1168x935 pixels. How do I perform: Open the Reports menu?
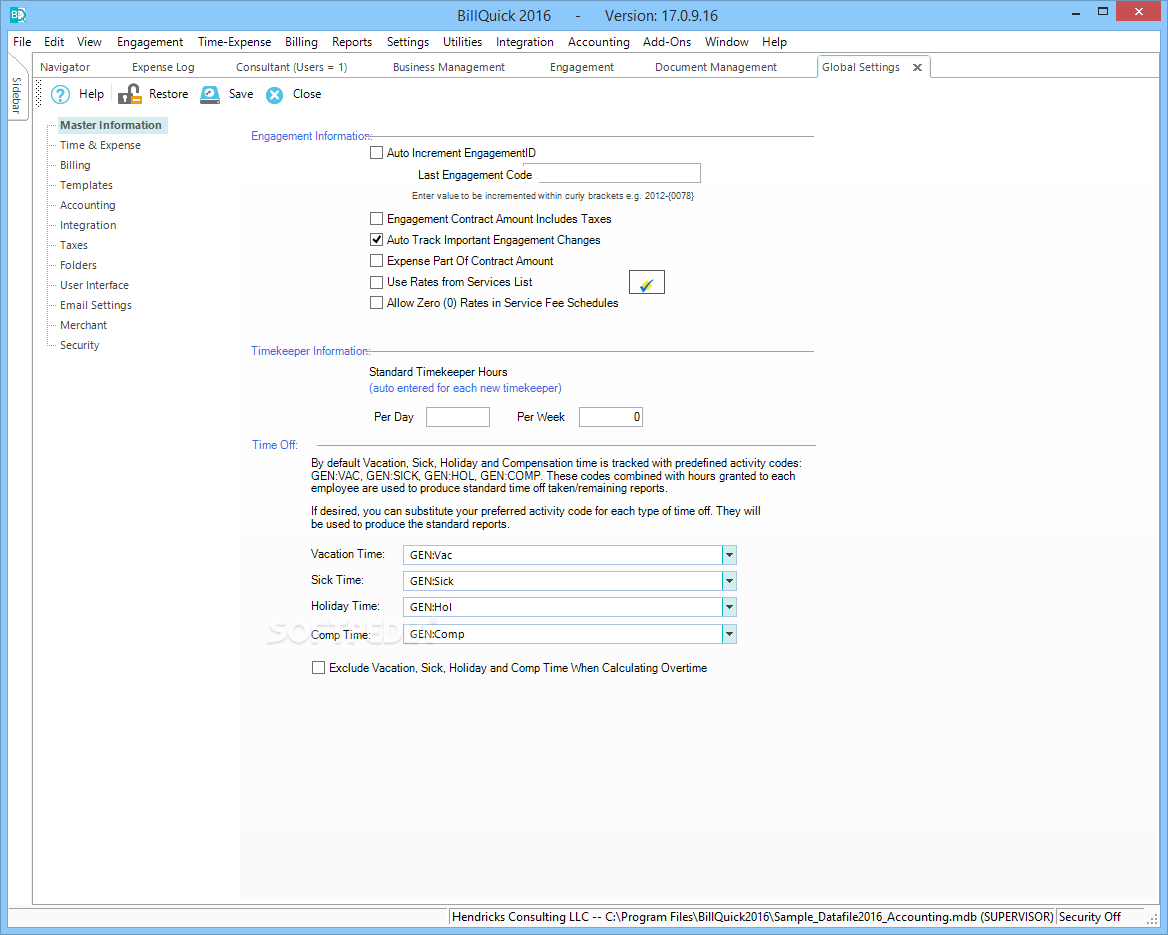click(352, 42)
